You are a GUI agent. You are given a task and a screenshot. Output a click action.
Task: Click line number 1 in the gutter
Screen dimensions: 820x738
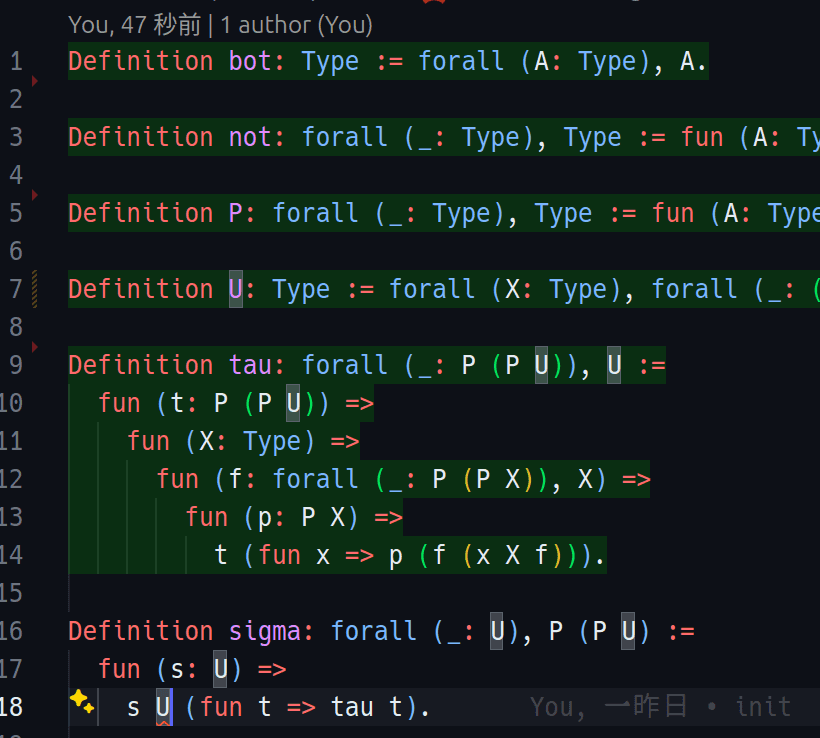tap(15, 62)
